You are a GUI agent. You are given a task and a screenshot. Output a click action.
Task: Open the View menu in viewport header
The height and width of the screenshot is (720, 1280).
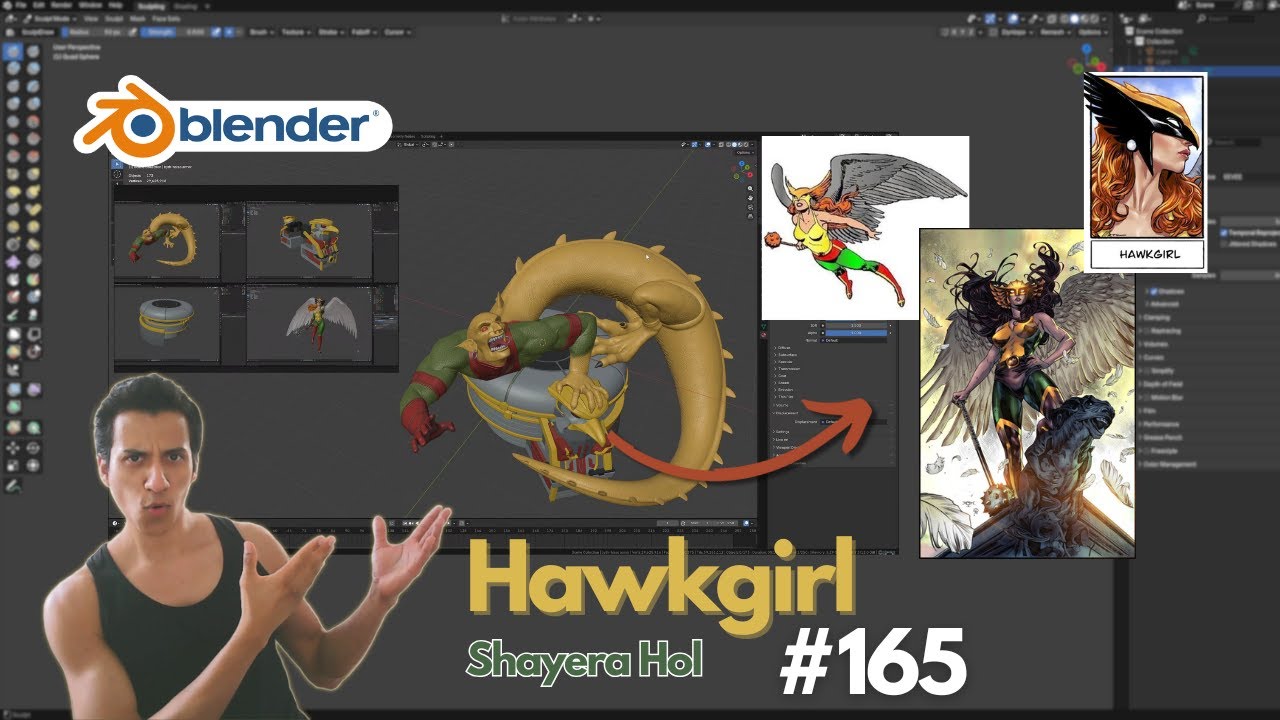tap(91, 18)
